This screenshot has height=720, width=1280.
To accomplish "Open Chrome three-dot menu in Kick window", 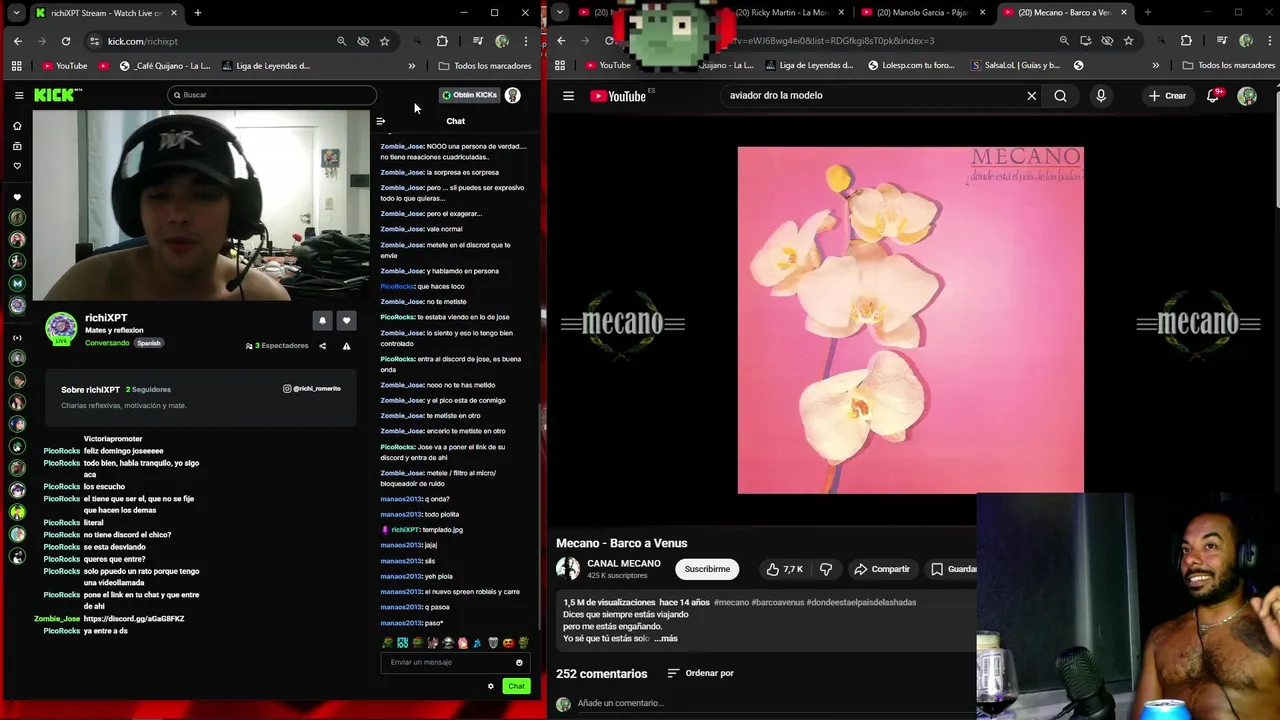I will pos(526,41).
